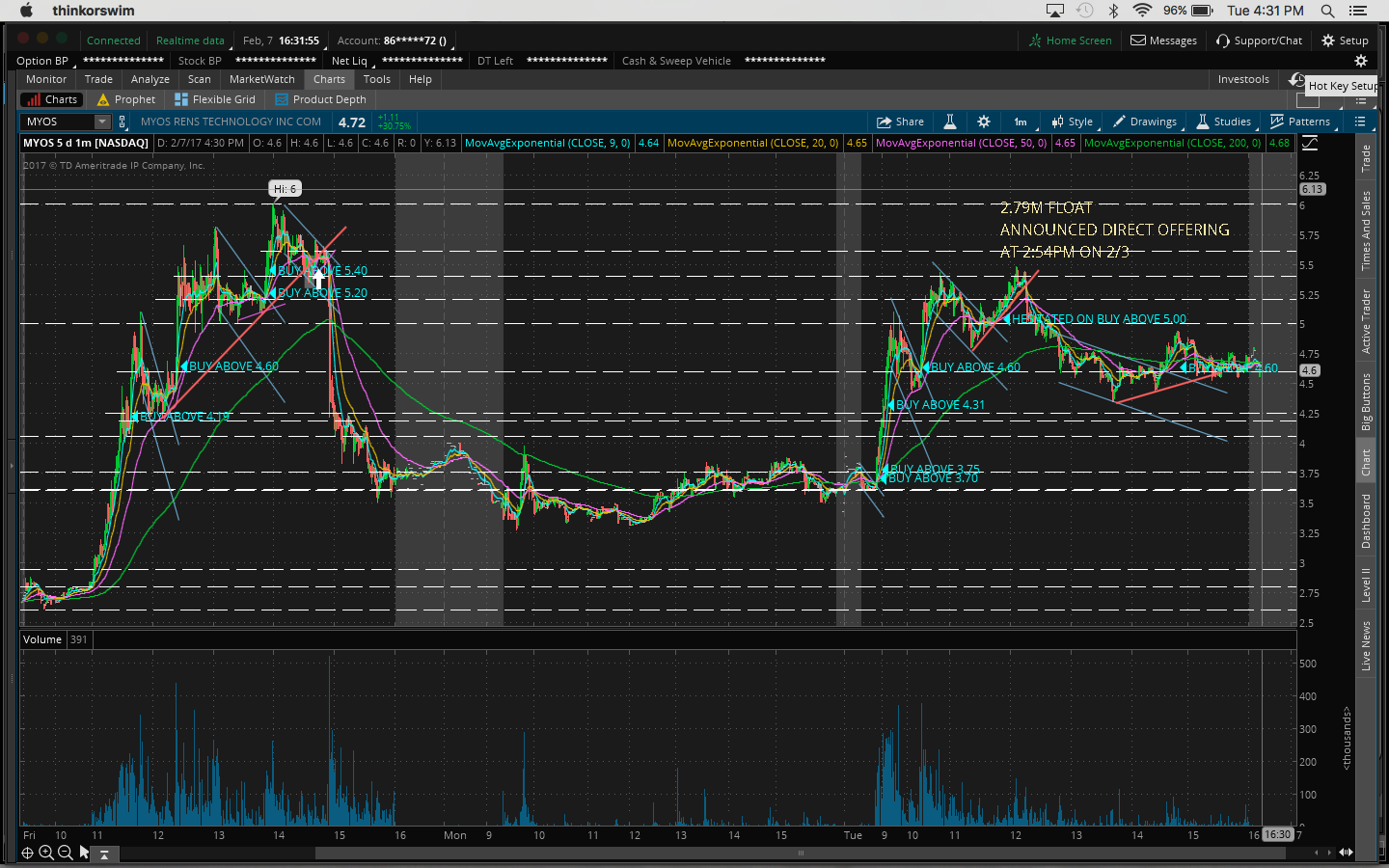Click the Bluetooth icon in menu bar
Image resolution: width=1389 pixels, height=868 pixels.
1113,11
